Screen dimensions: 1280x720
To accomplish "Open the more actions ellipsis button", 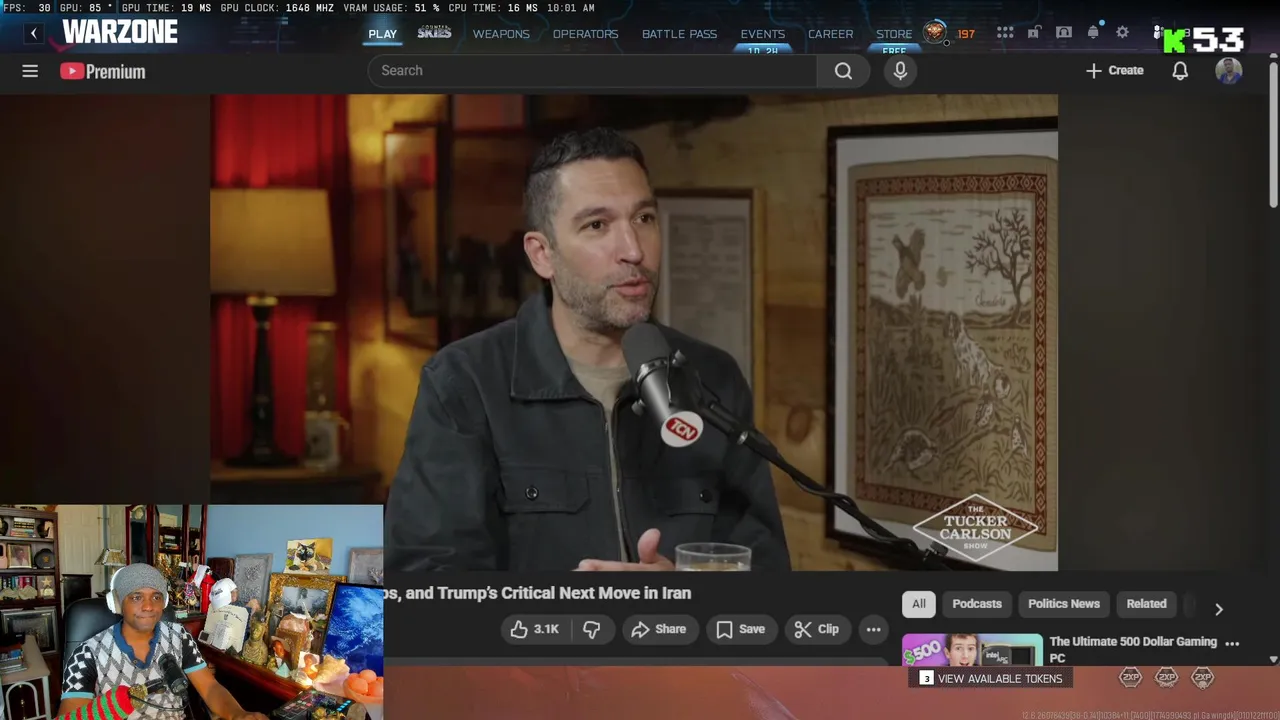I will point(873,629).
